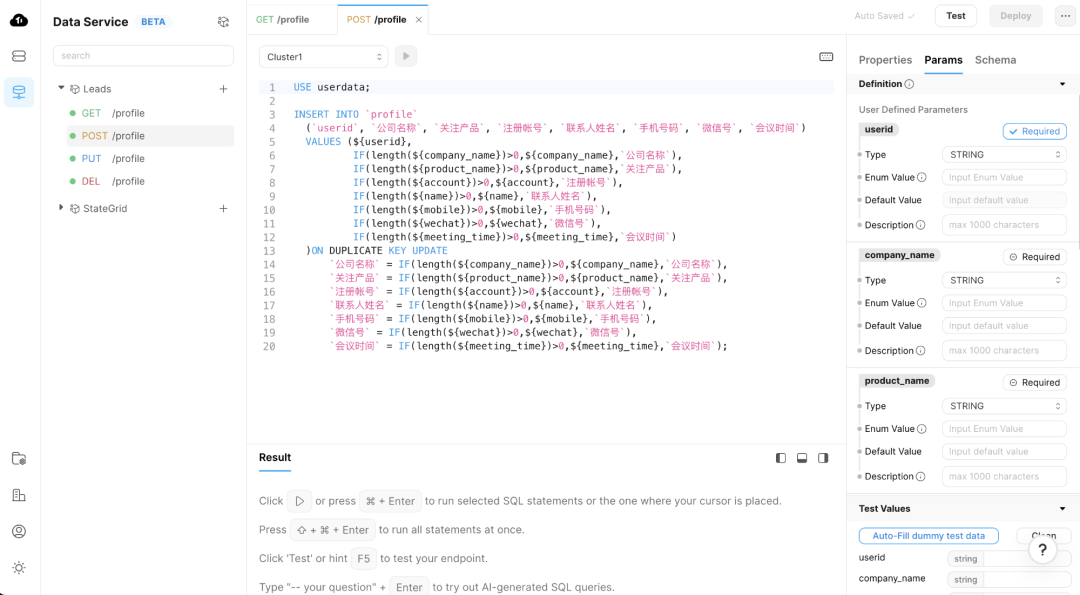Add endpoint to StateGrid with plus icon
Image resolution: width=1080 pixels, height=595 pixels.
(x=223, y=209)
